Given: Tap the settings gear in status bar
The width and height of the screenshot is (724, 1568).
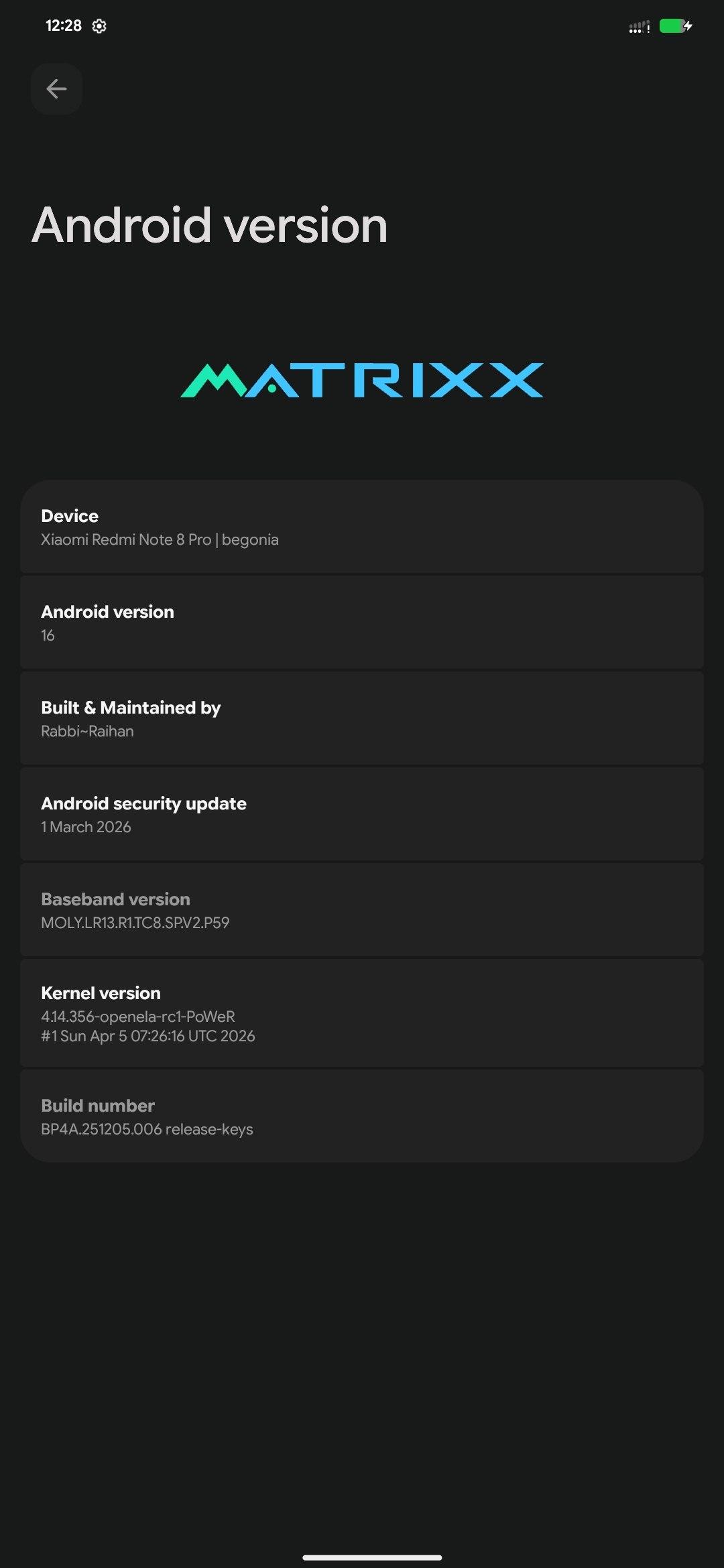Looking at the screenshot, I should (99, 26).
